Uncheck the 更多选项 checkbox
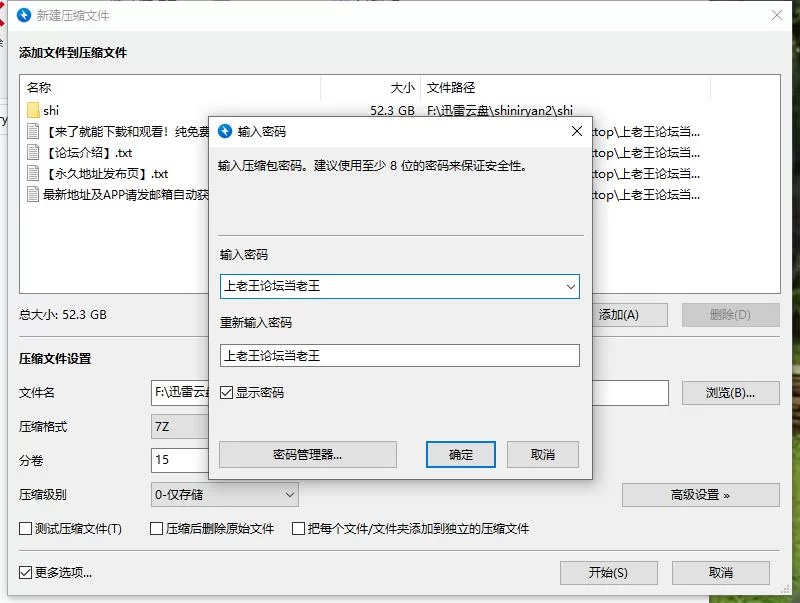800x603 pixels. (x=26, y=572)
